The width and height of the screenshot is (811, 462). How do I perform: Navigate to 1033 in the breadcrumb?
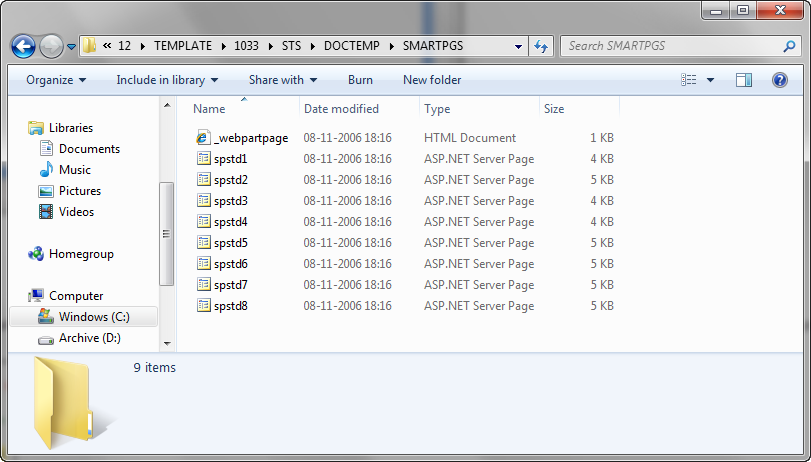(246, 46)
